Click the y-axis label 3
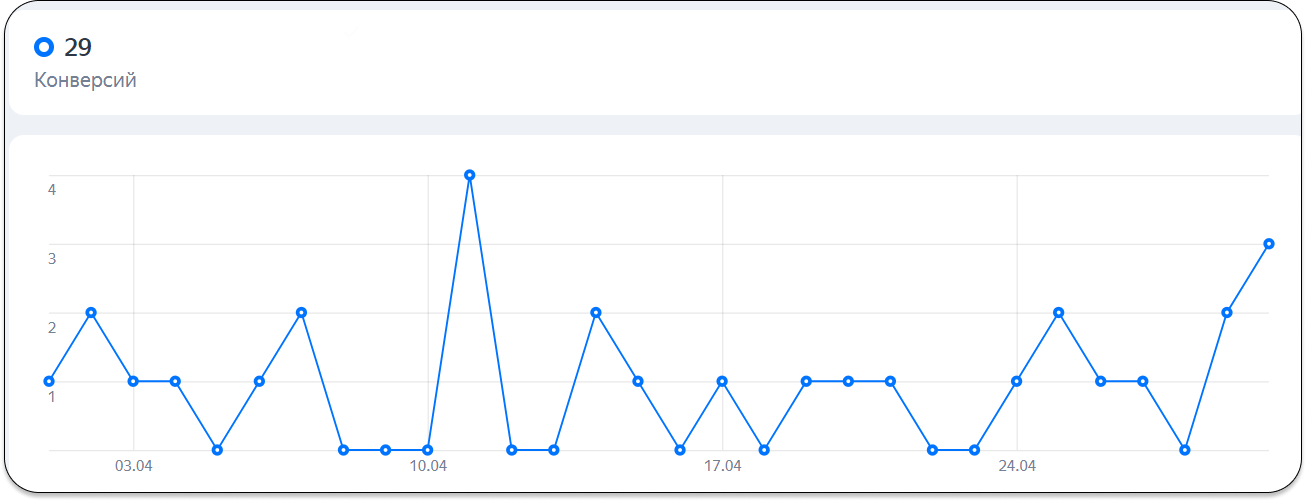Viewport: 1306px width, 501px height. tap(51, 258)
